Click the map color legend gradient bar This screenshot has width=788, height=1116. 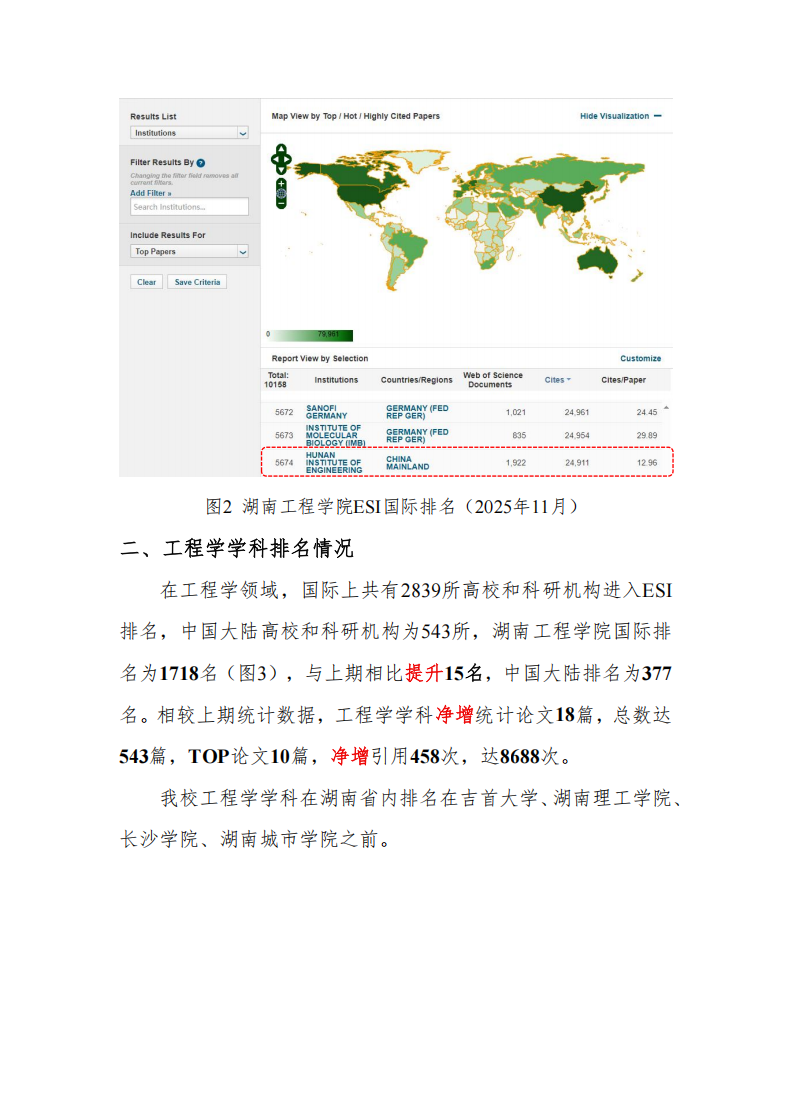pyautogui.click(x=312, y=334)
